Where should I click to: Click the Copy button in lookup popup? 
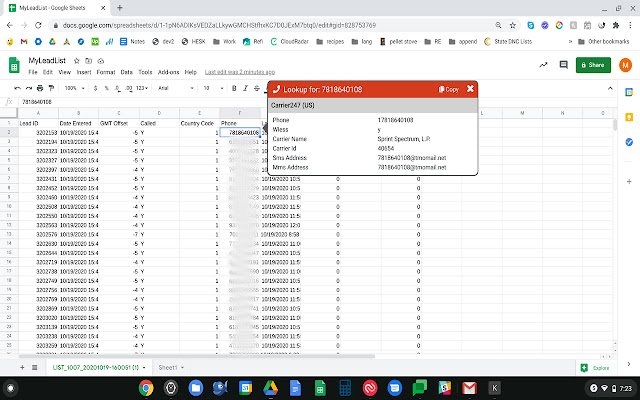tap(449, 89)
